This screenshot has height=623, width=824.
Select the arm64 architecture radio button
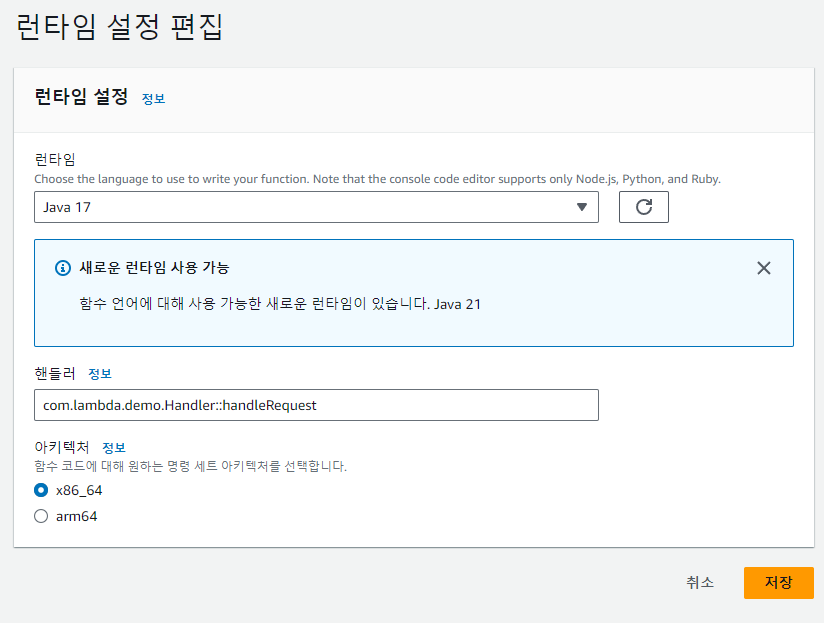(x=41, y=516)
